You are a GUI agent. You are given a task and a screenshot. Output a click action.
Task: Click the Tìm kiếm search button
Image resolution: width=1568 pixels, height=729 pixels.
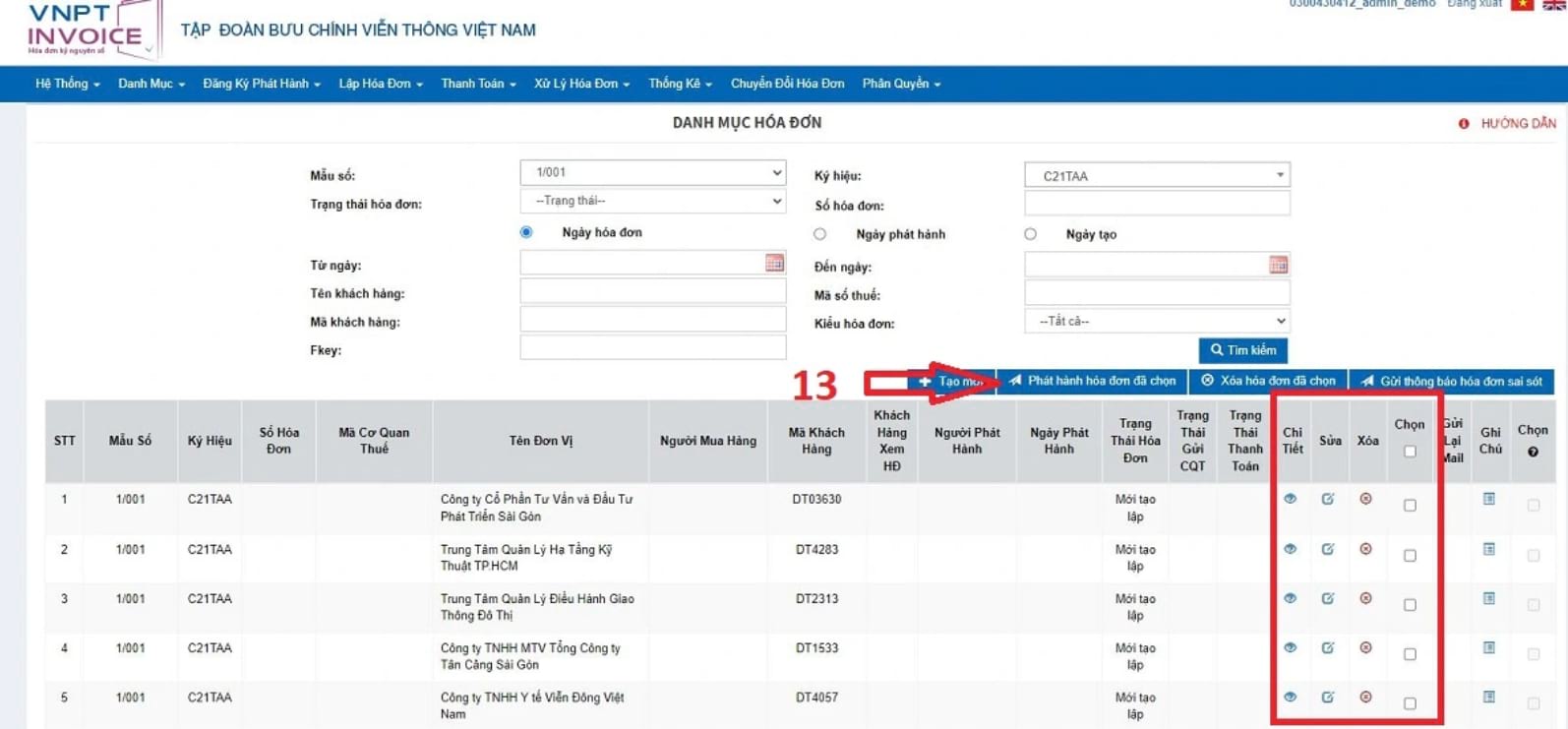coord(1242,350)
